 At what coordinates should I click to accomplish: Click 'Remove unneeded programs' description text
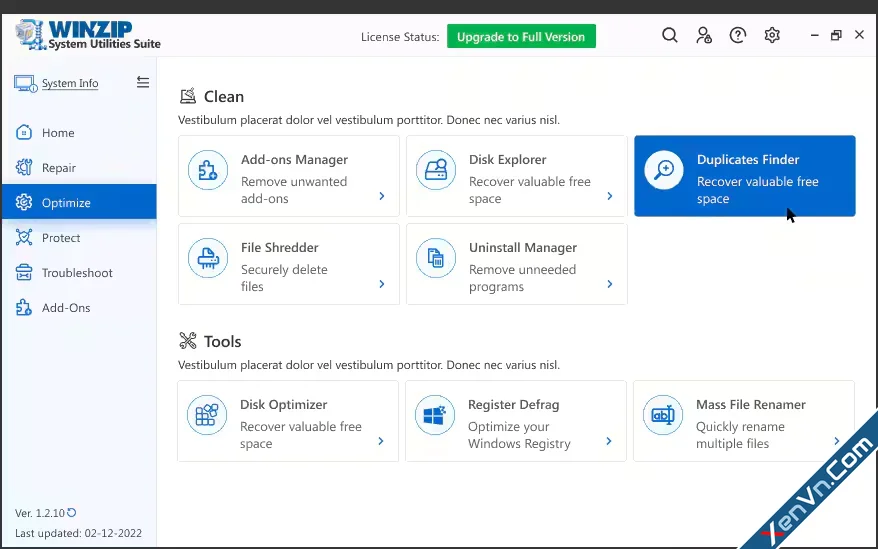click(x=522, y=278)
